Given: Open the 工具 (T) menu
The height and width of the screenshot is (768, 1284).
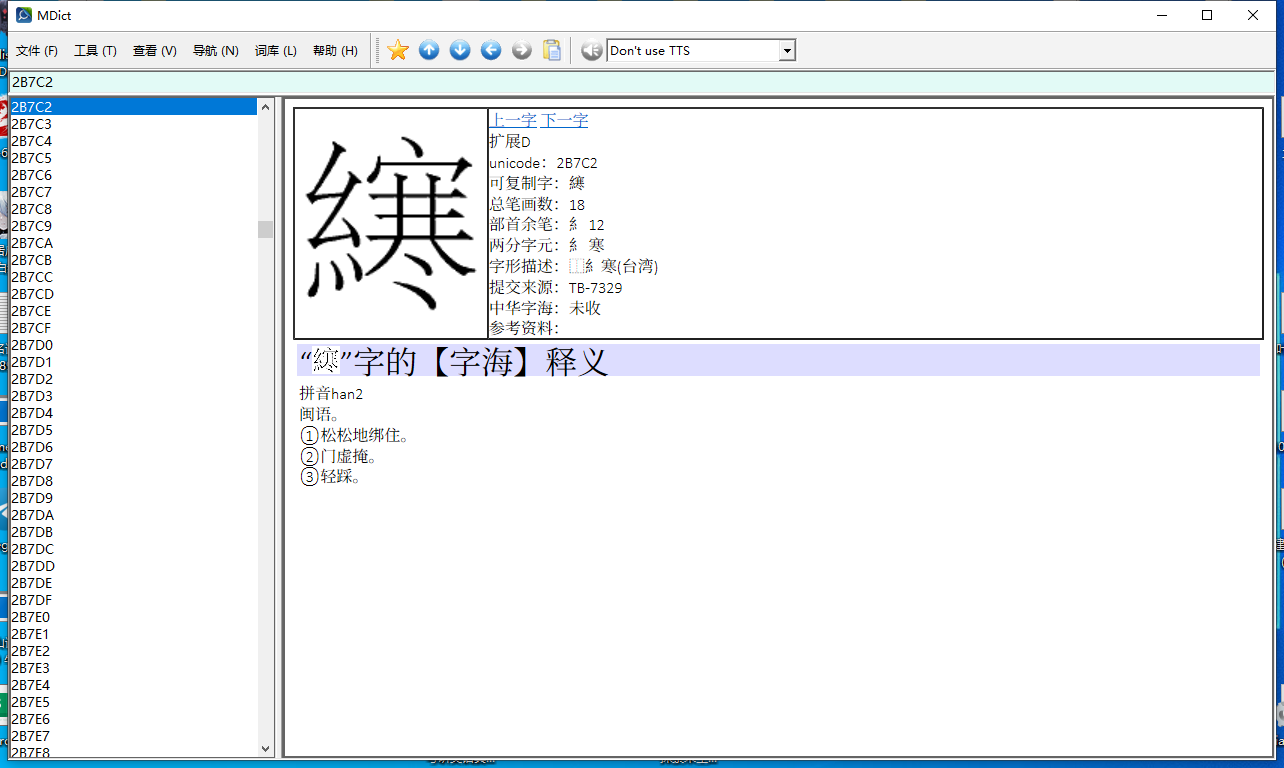Looking at the screenshot, I should [95, 51].
